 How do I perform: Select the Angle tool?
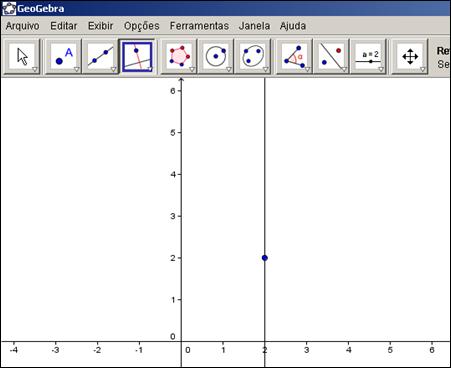coord(294,57)
